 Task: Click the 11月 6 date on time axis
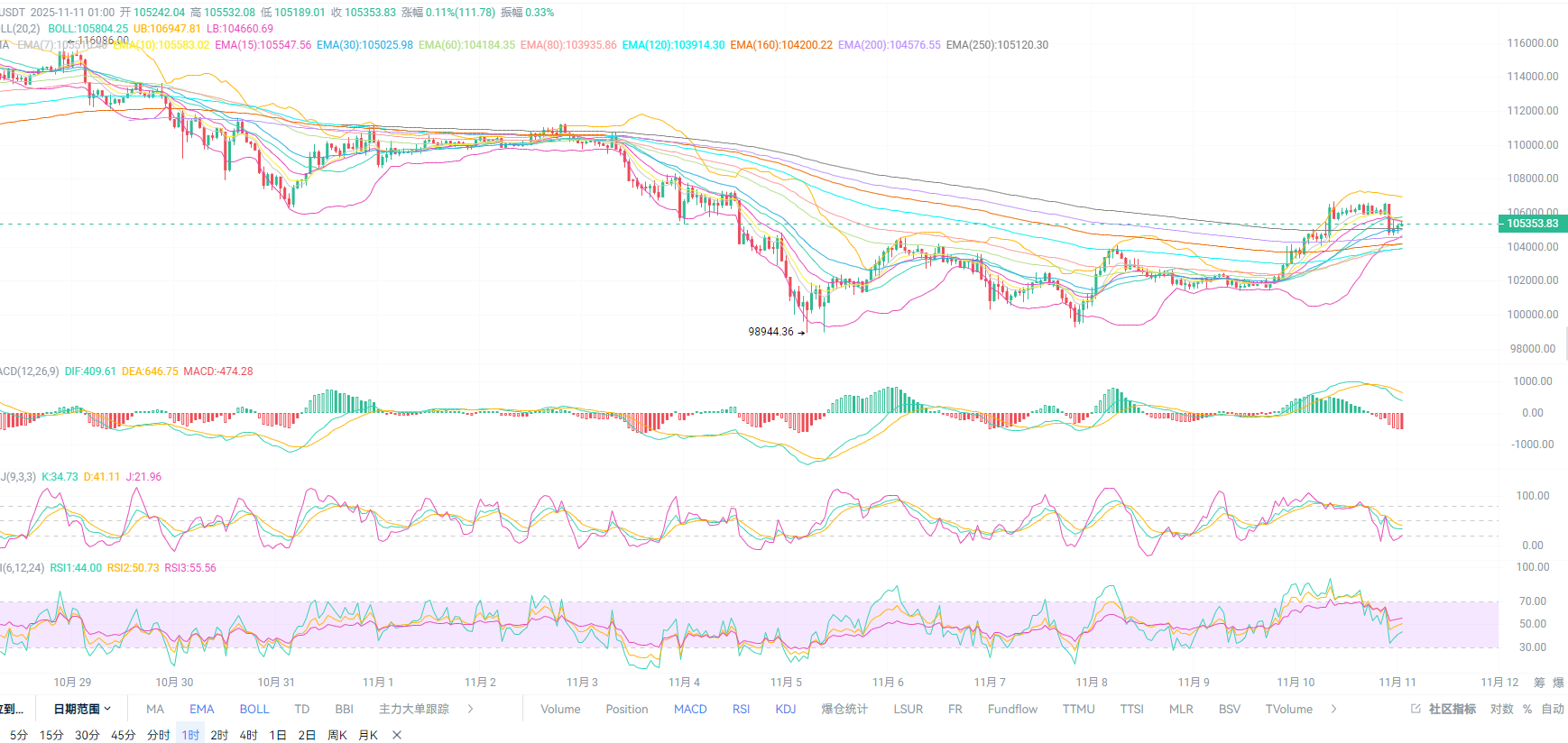coord(888,682)
